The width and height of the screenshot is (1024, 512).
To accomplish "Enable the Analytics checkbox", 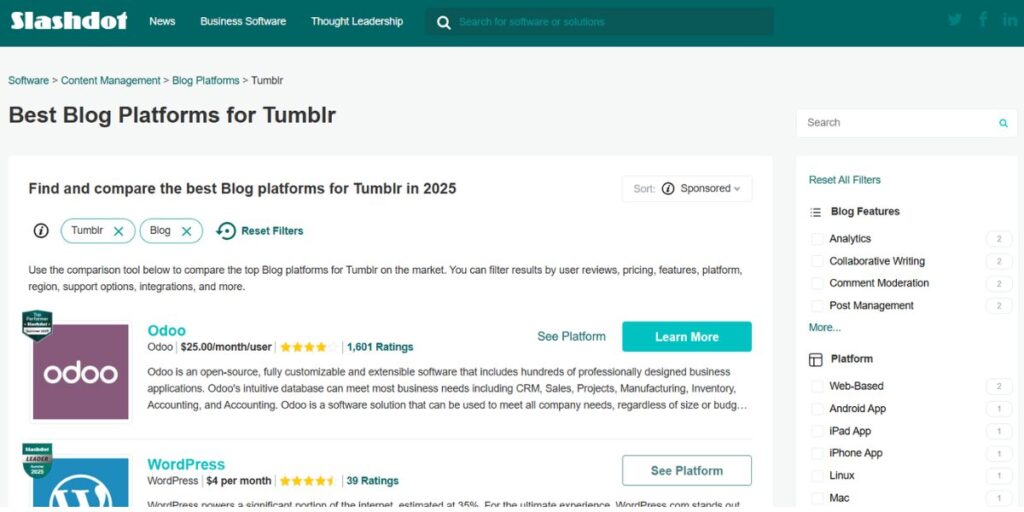I will (x=817, y=239).
